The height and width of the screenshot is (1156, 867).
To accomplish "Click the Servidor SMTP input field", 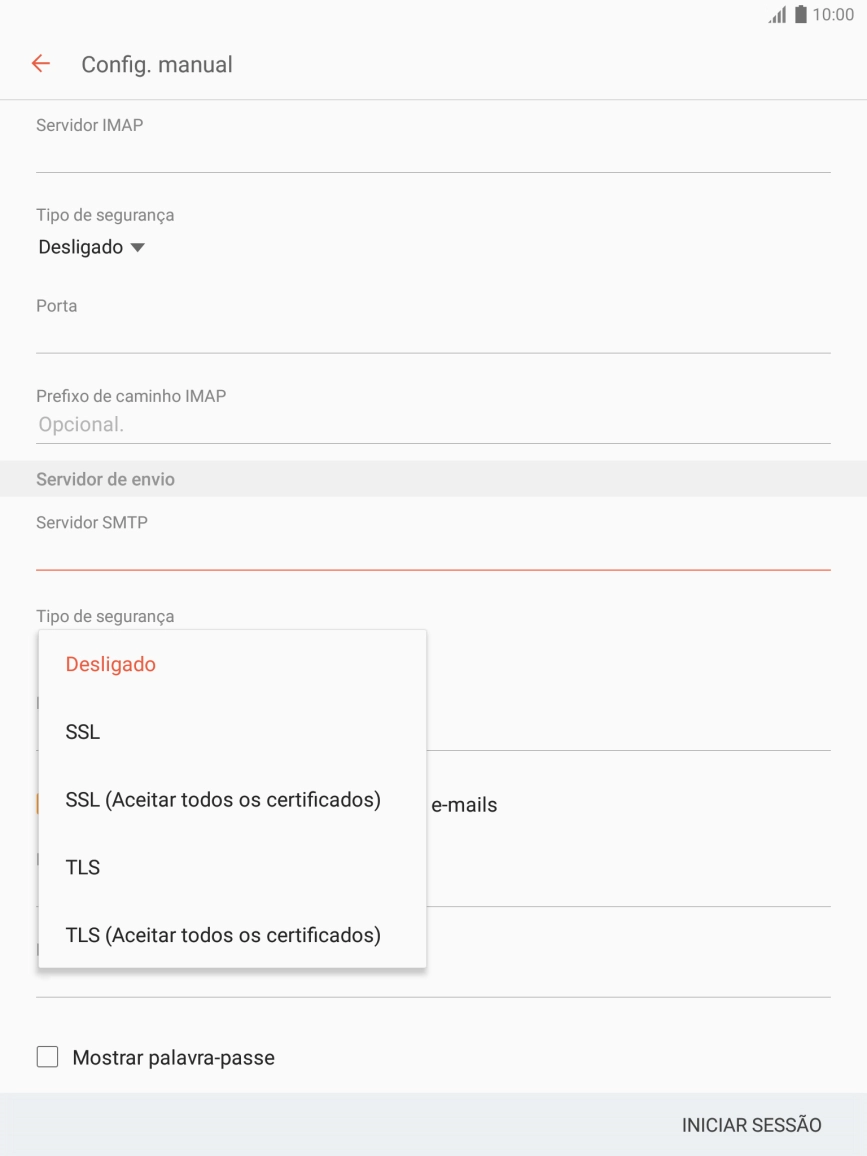I will pos(433,546).
